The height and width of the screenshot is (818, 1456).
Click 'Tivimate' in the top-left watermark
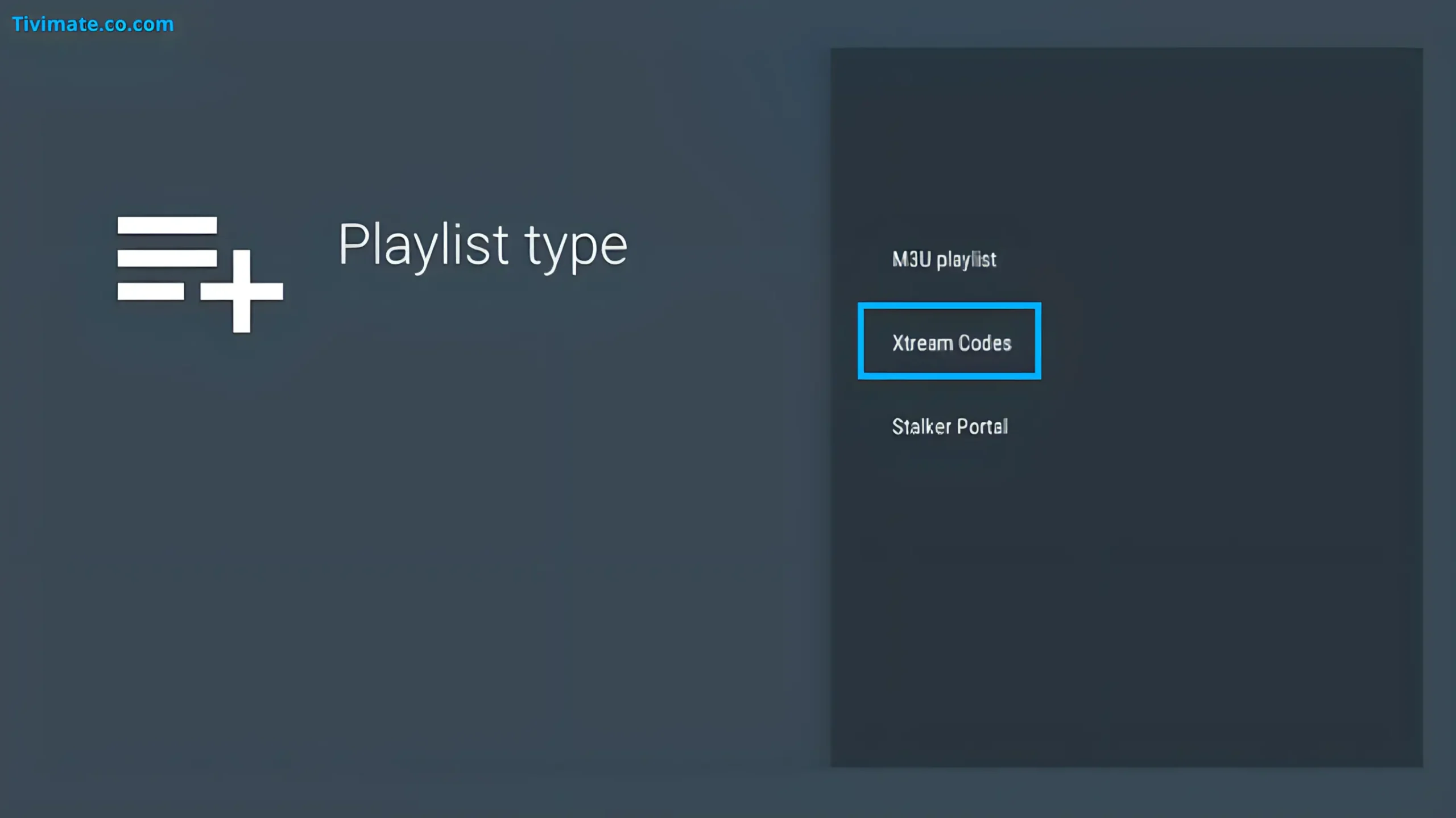point(55,24)
